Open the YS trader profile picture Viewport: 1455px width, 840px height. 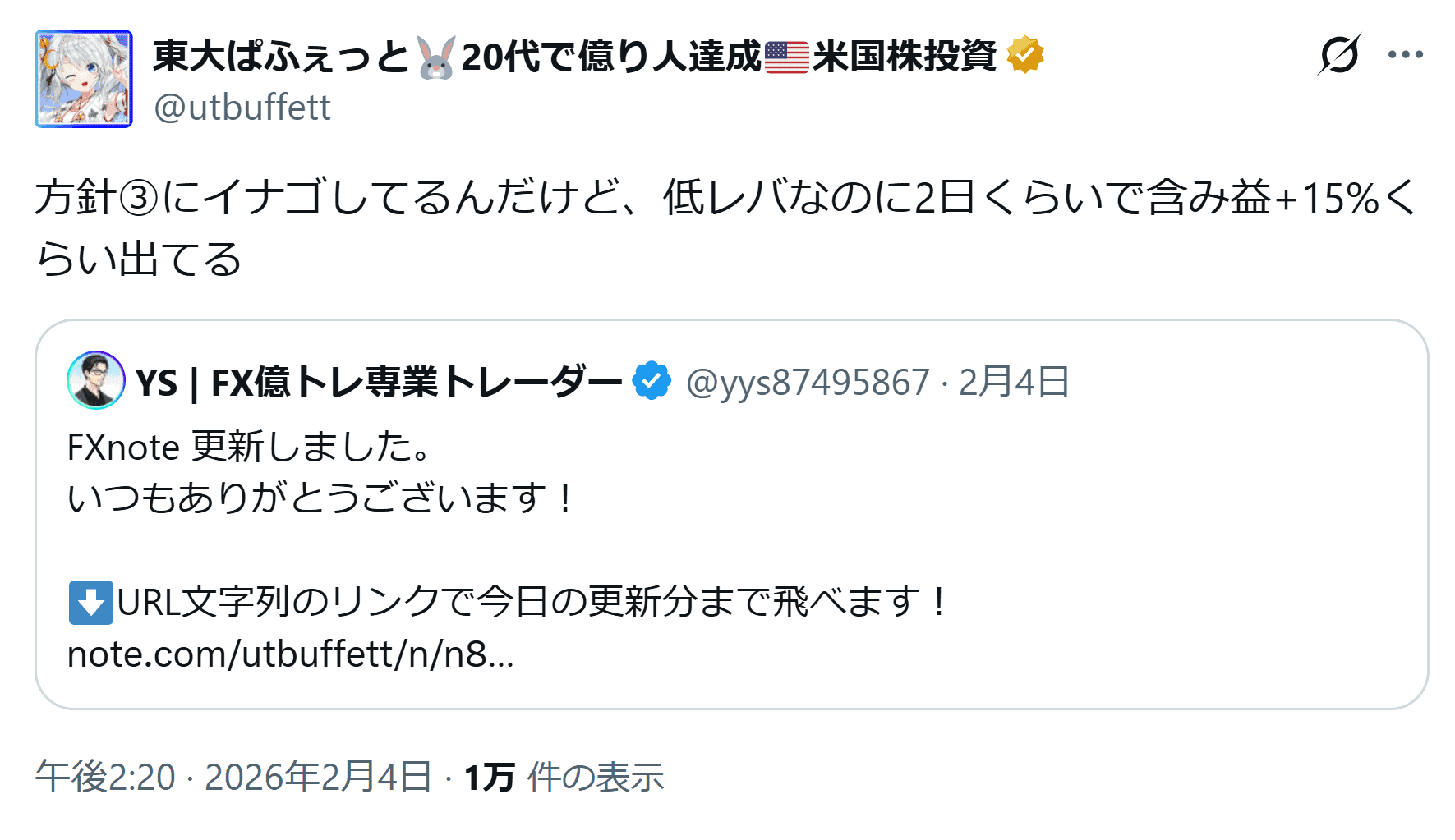[96, 380]
